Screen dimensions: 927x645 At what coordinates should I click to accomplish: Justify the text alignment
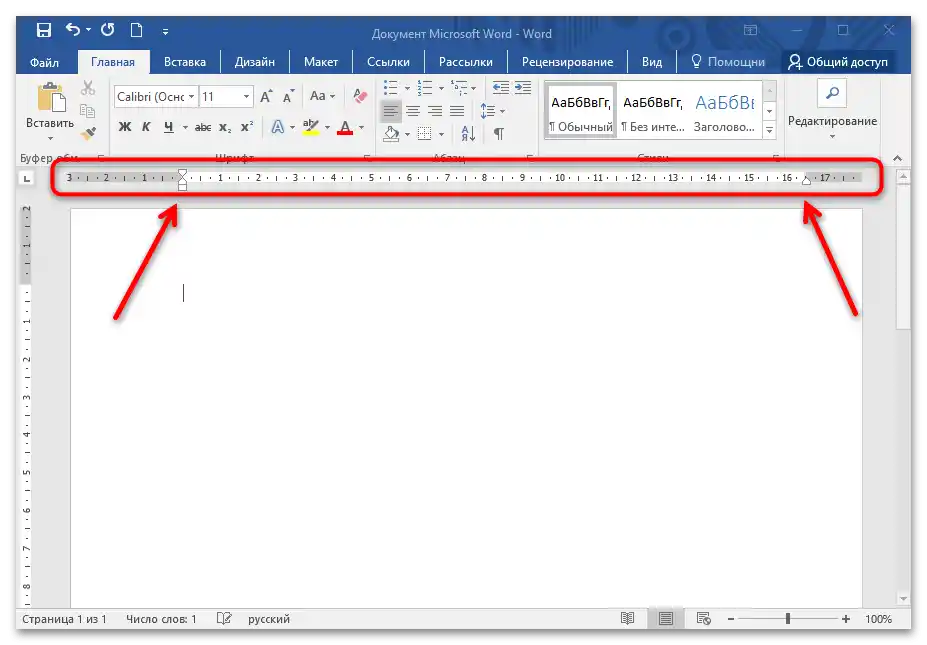457,111
